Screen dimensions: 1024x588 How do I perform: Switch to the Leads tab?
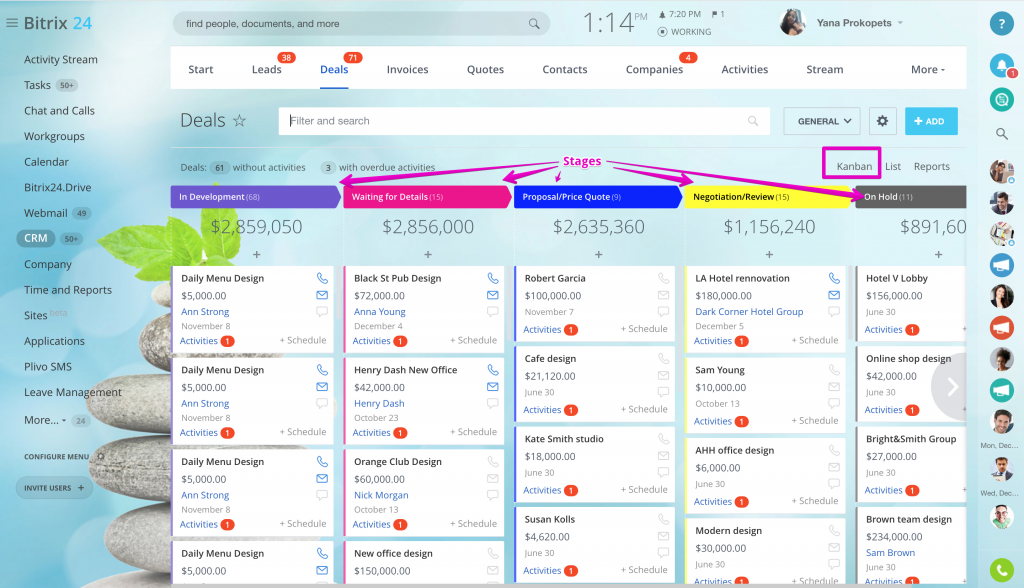[x=266, y=69]
